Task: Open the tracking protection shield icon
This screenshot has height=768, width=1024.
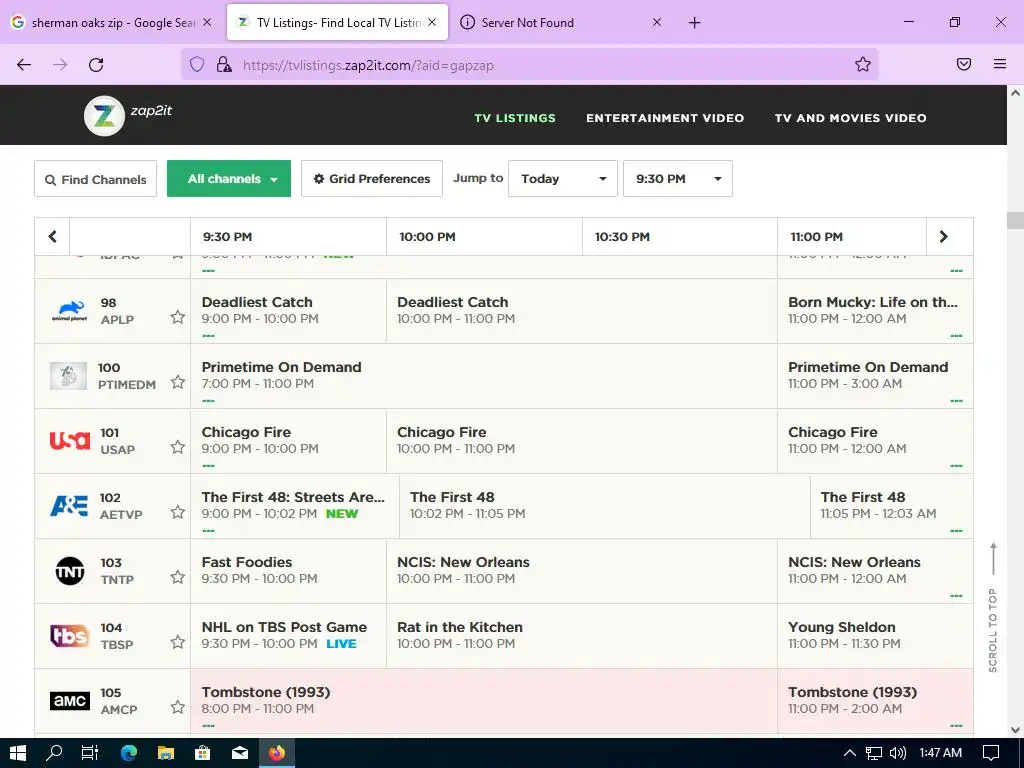Action: pos(197,64)
